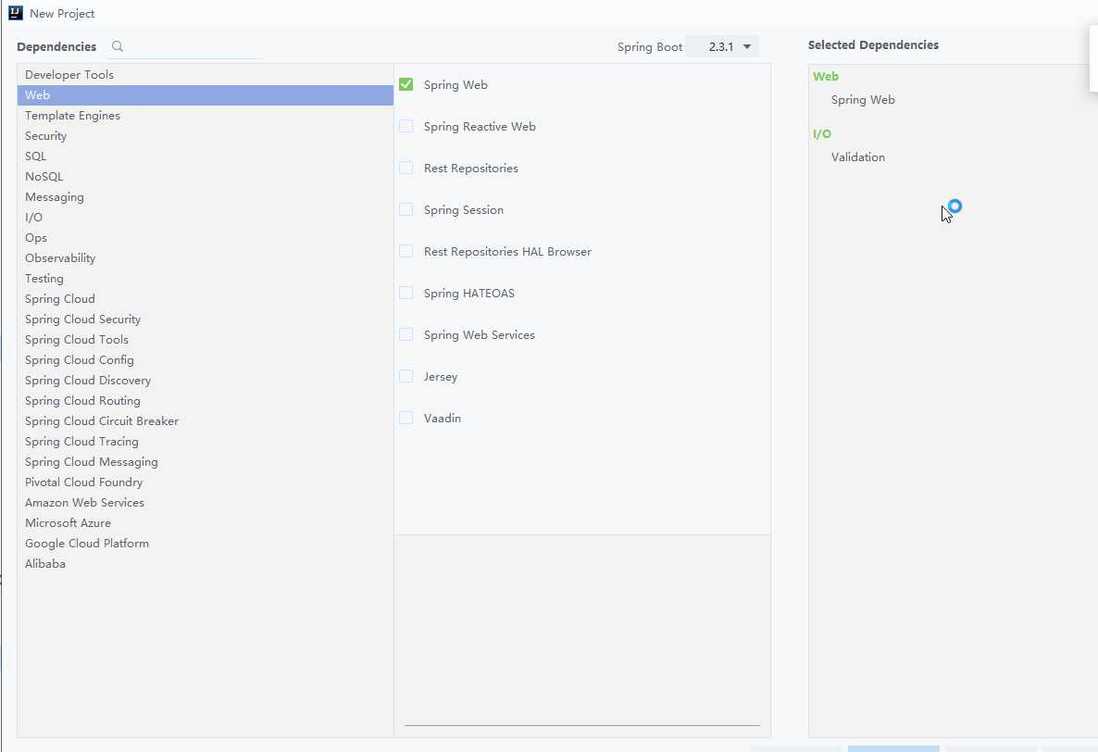Select Spring Cloud Messaging category

(x=205, y=461)
